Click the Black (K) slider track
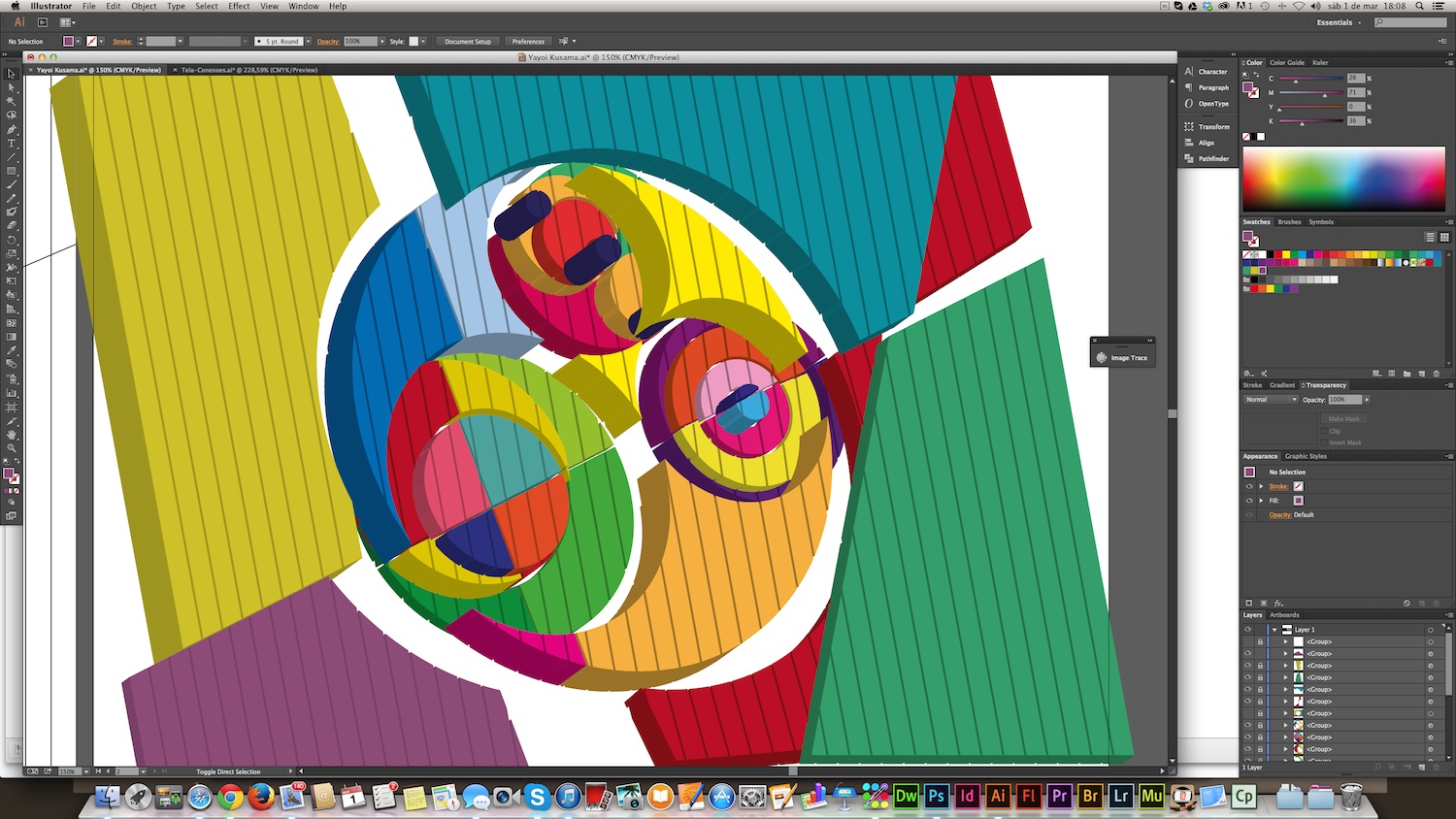 [x=1311, y=121]
